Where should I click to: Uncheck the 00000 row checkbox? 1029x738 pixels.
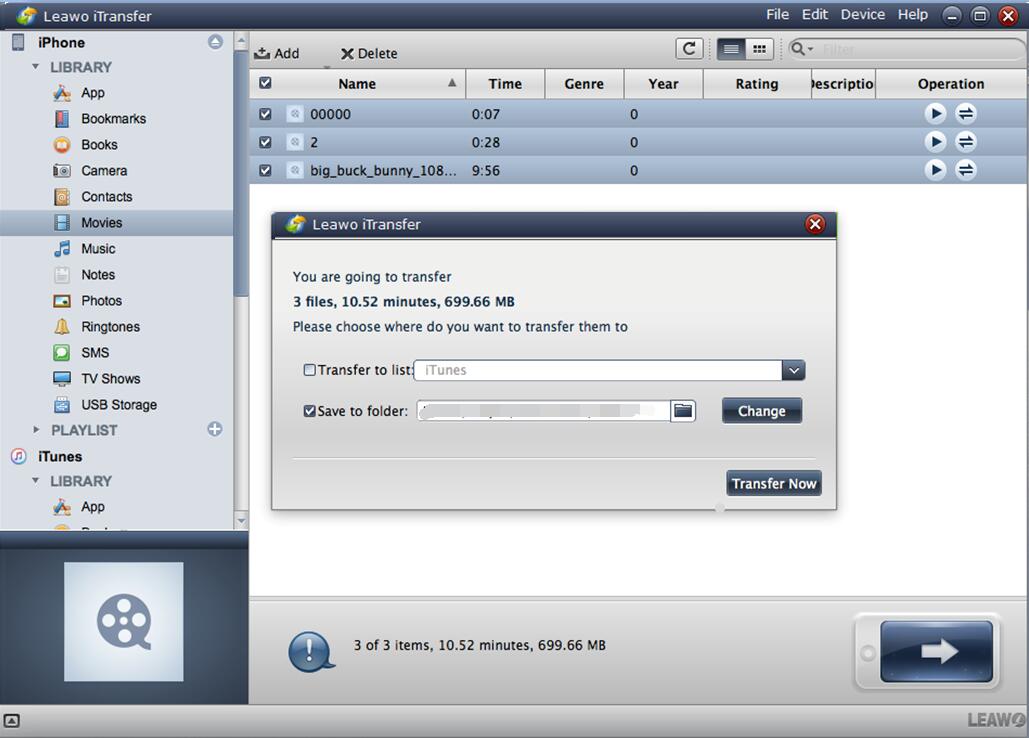click(265, 114)
